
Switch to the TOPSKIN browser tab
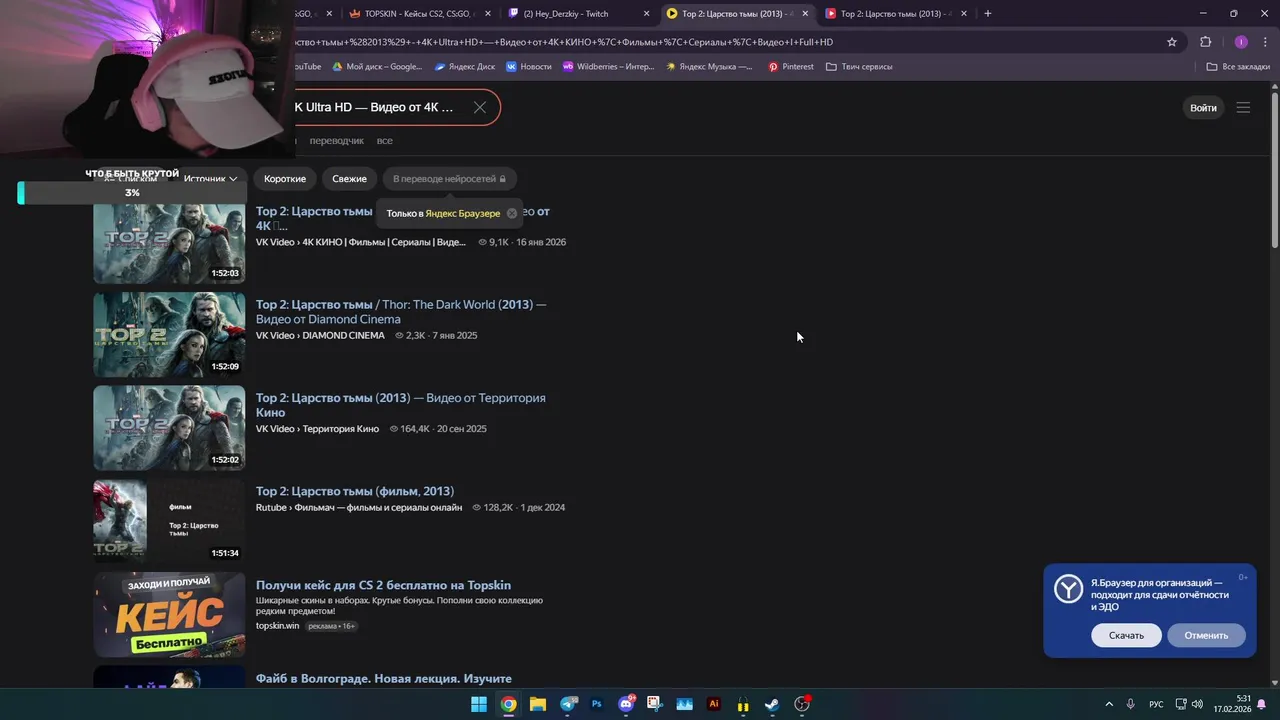click(419, 14)
